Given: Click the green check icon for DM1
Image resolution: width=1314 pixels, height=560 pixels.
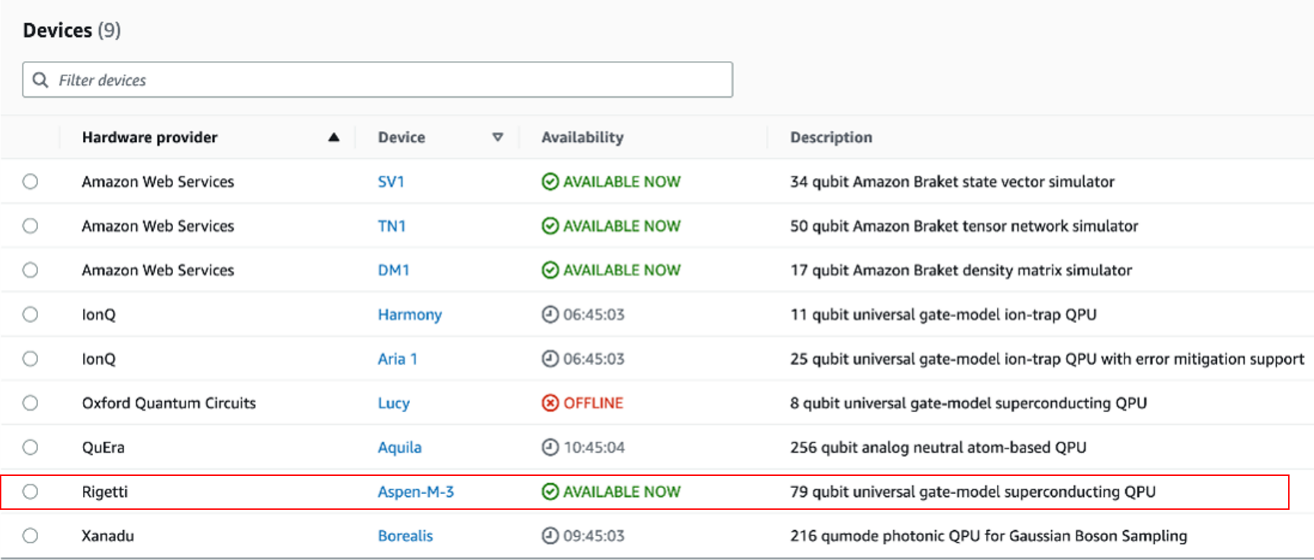Looking at the screenshot, I should pos(550,270).
